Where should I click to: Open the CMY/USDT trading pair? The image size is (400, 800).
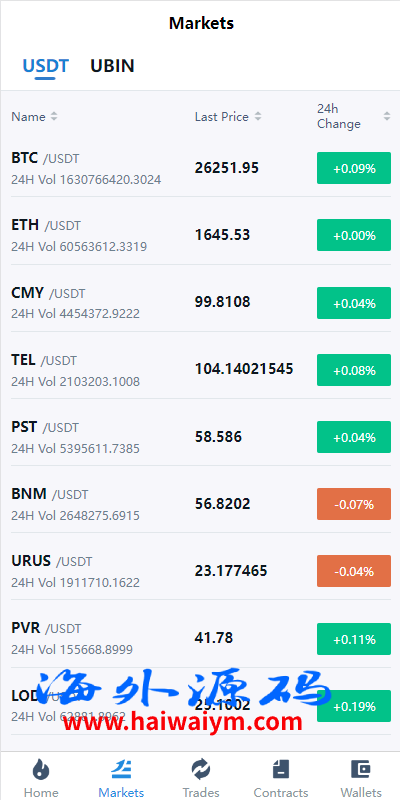point(200,303)
